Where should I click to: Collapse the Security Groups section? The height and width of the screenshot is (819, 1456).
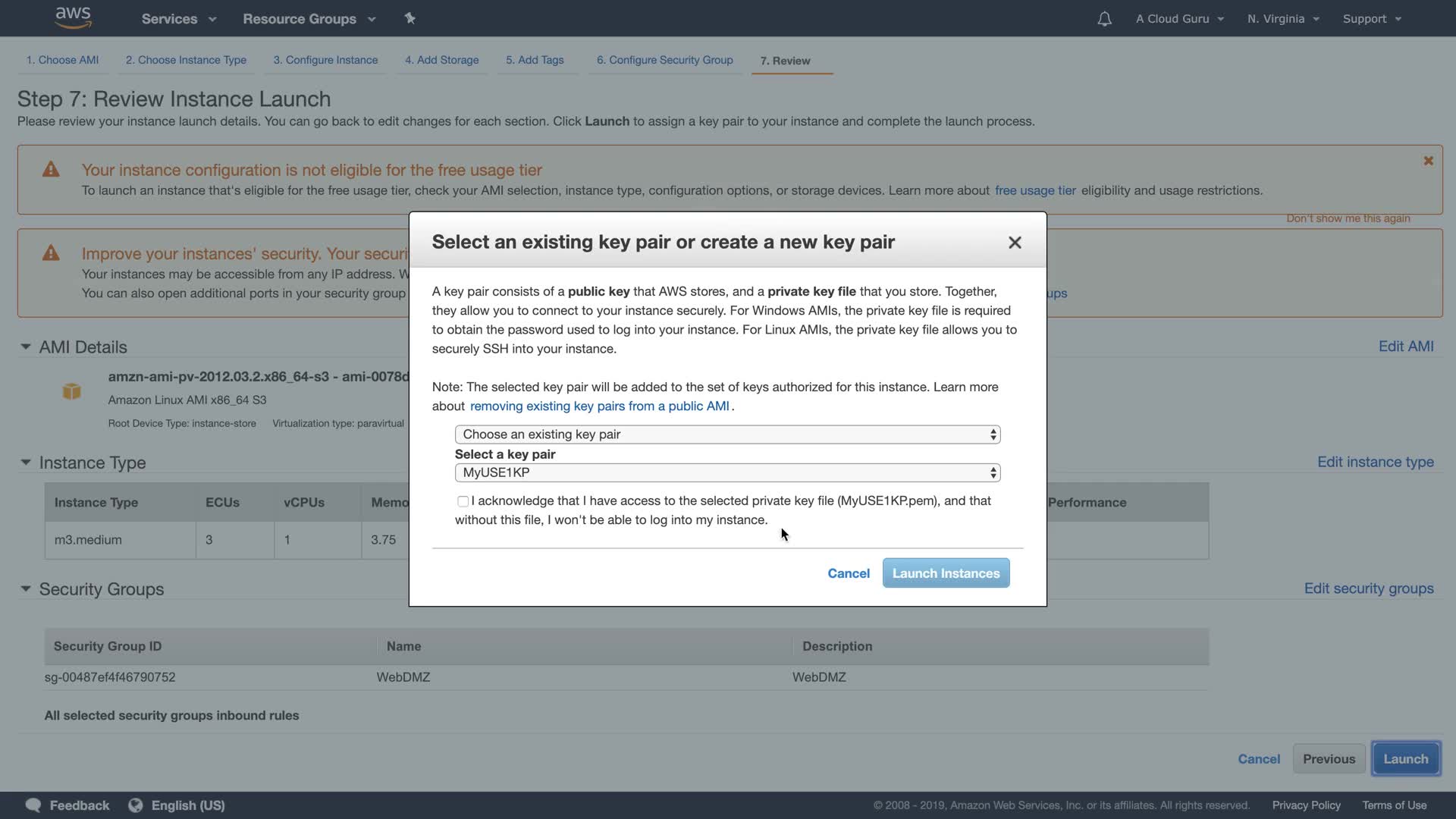pos(25,588)
